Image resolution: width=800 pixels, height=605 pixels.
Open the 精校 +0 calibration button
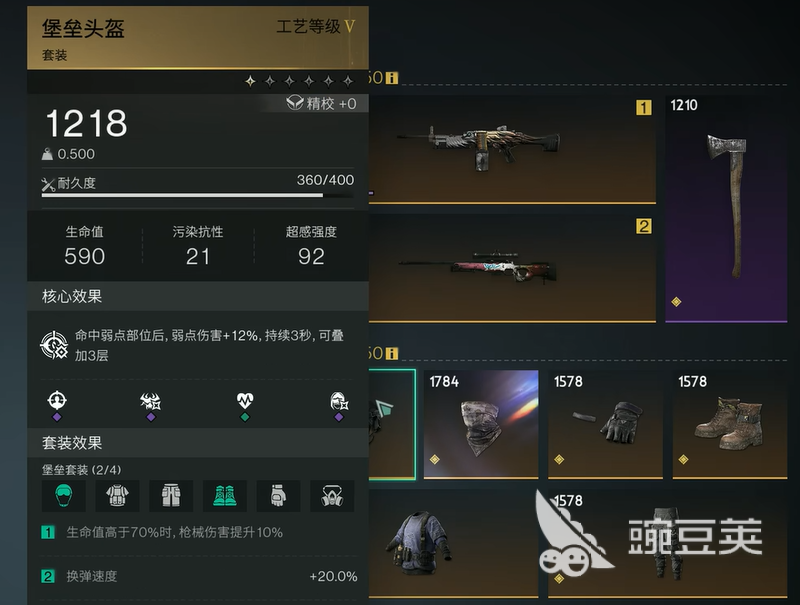point(321,104)
